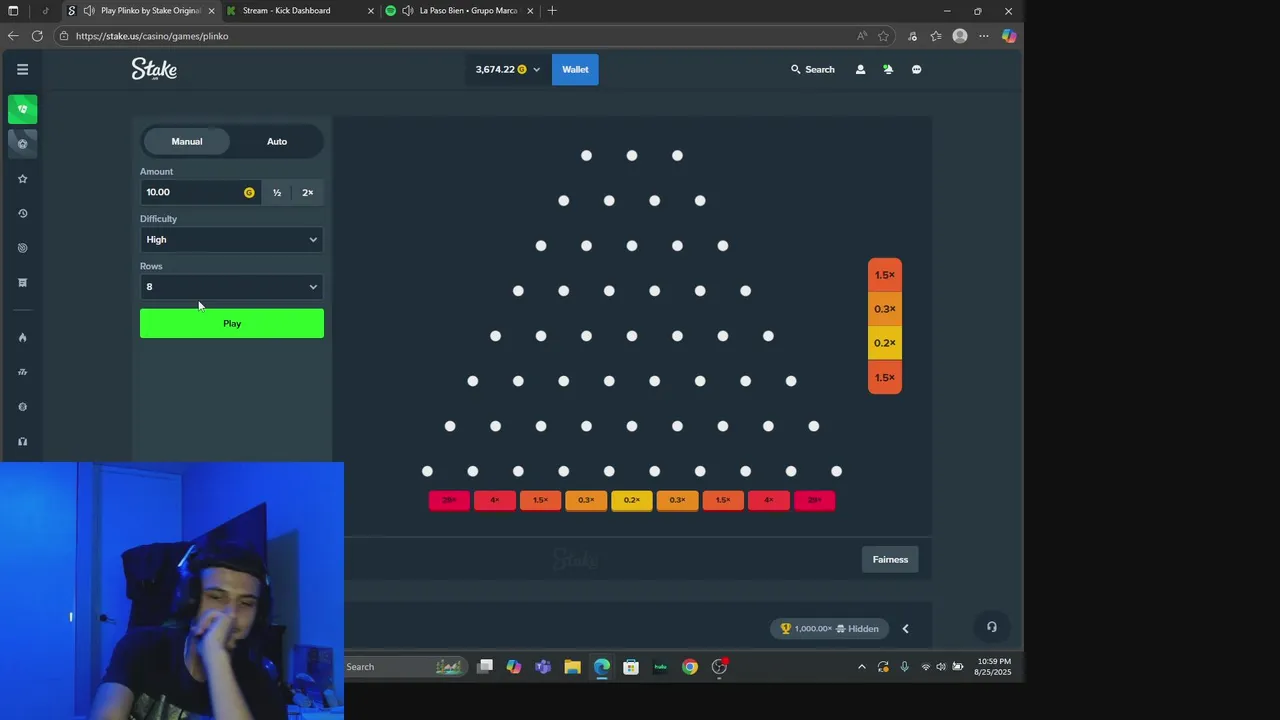The height and width of the screenshot is (720, 1280).
Task: Click the flame icon in sidebar
Action: [x=22, y=337]
